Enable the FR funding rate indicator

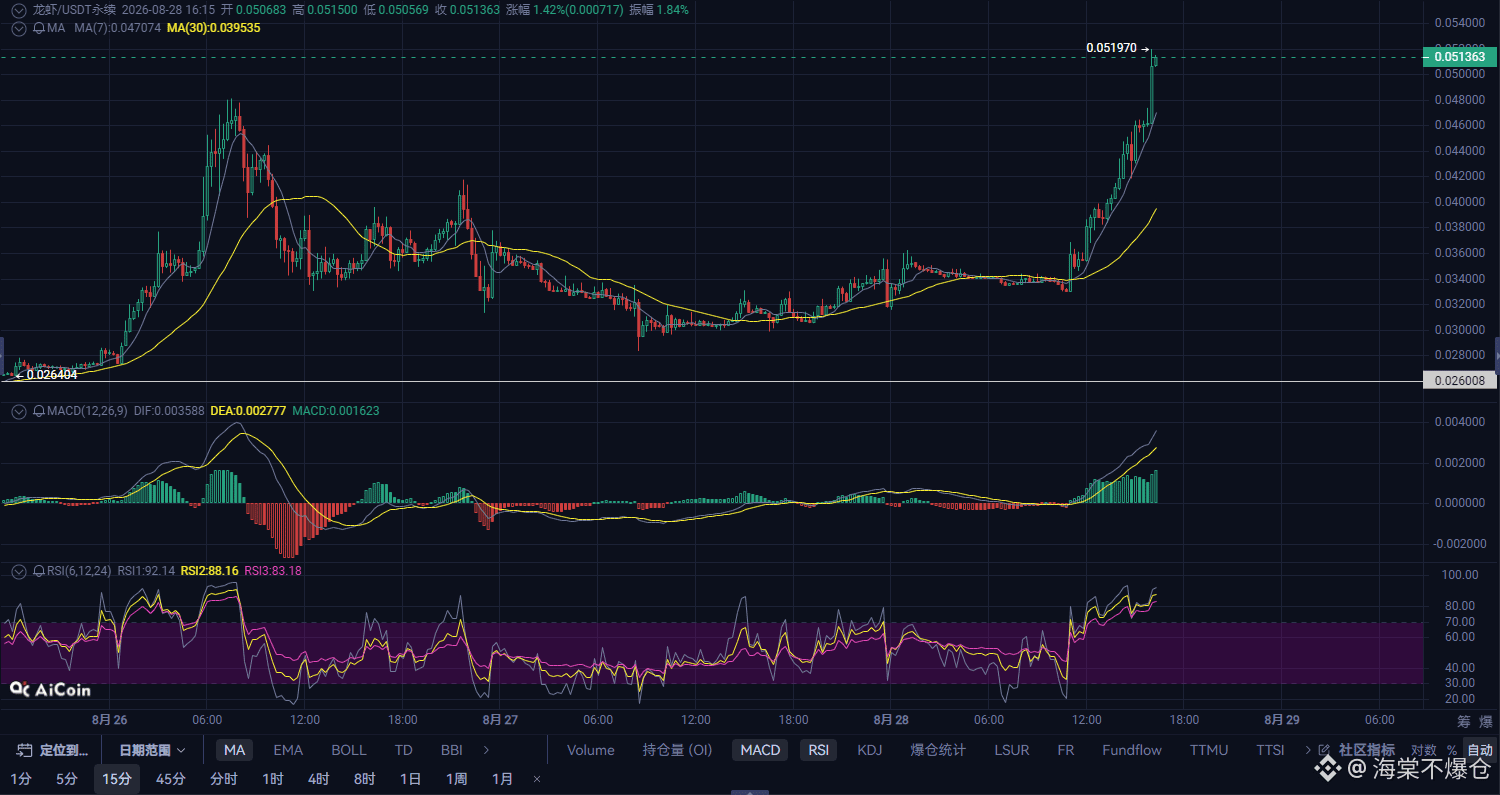pyautogui.click(x=1066, y=750)
